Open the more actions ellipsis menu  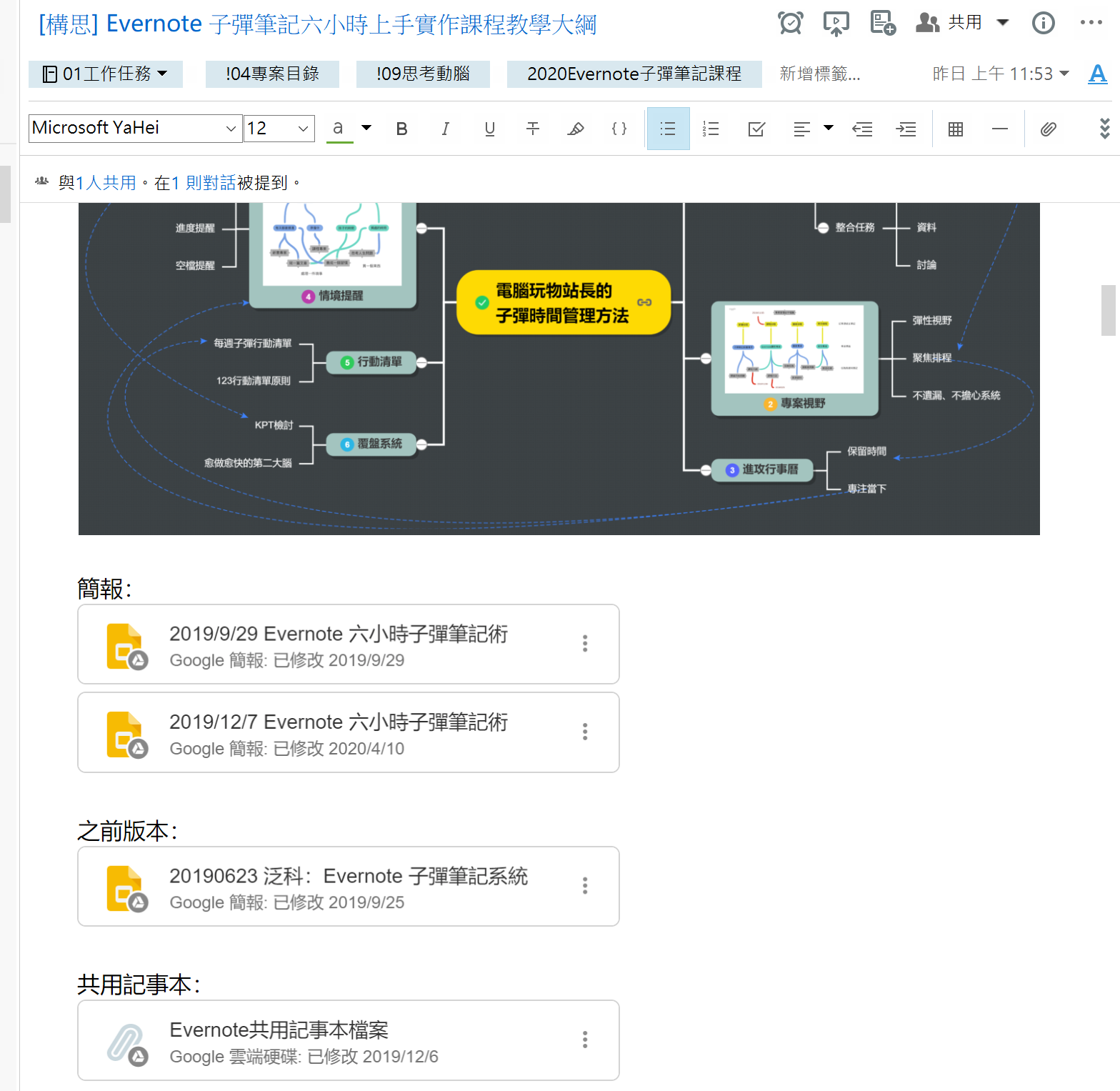pos(1091,23)
